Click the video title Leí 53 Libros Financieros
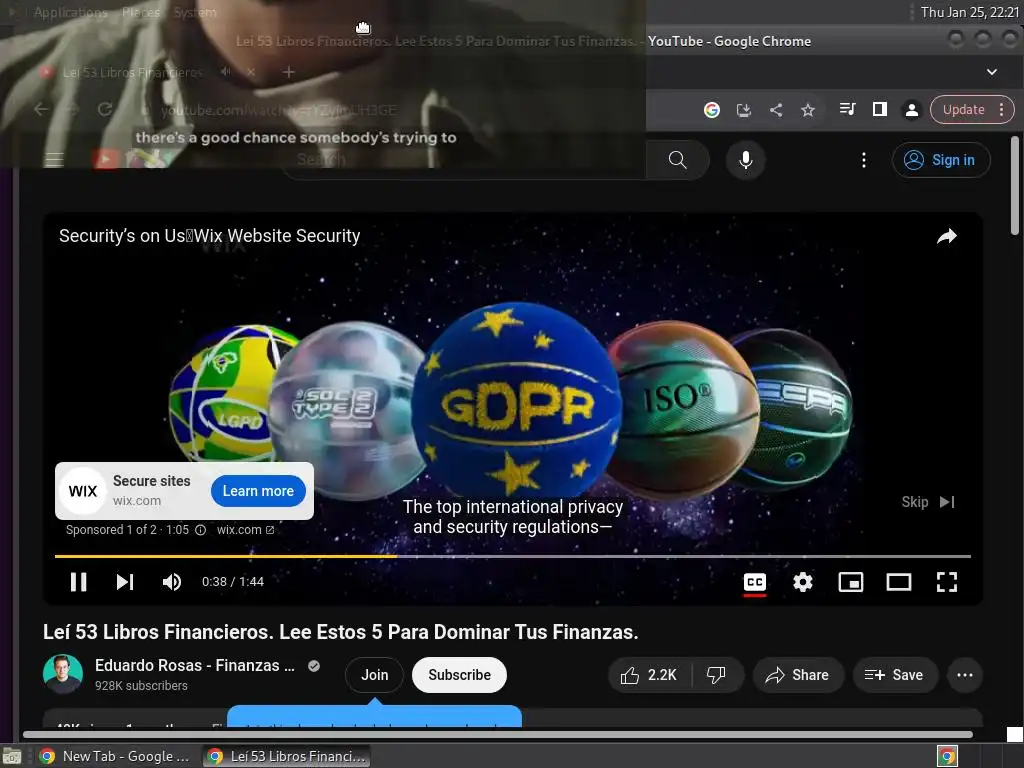Screen dimensions: 1024x768 point(340,632)
